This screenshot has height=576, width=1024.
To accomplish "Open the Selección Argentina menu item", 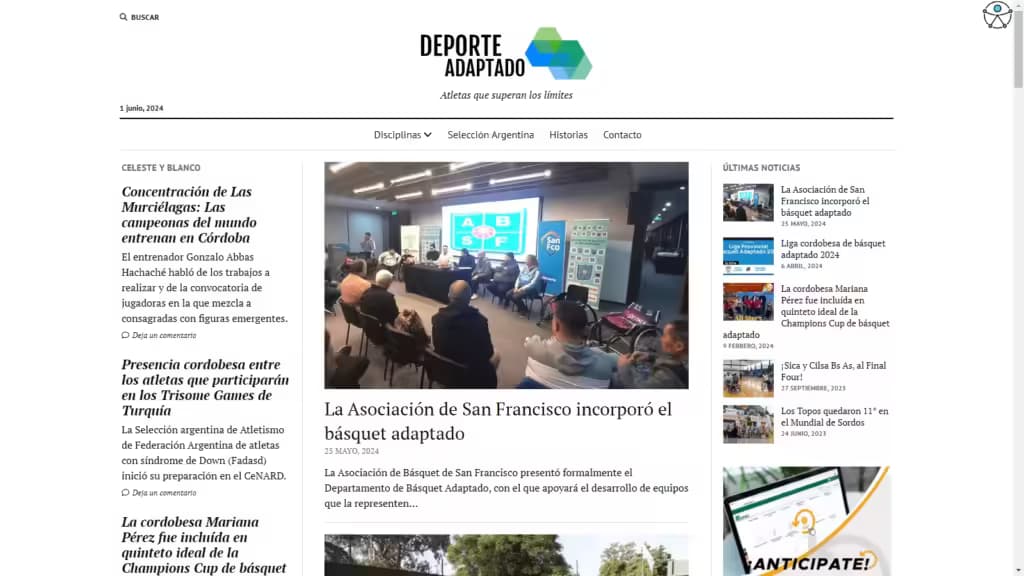I will 490,135.
